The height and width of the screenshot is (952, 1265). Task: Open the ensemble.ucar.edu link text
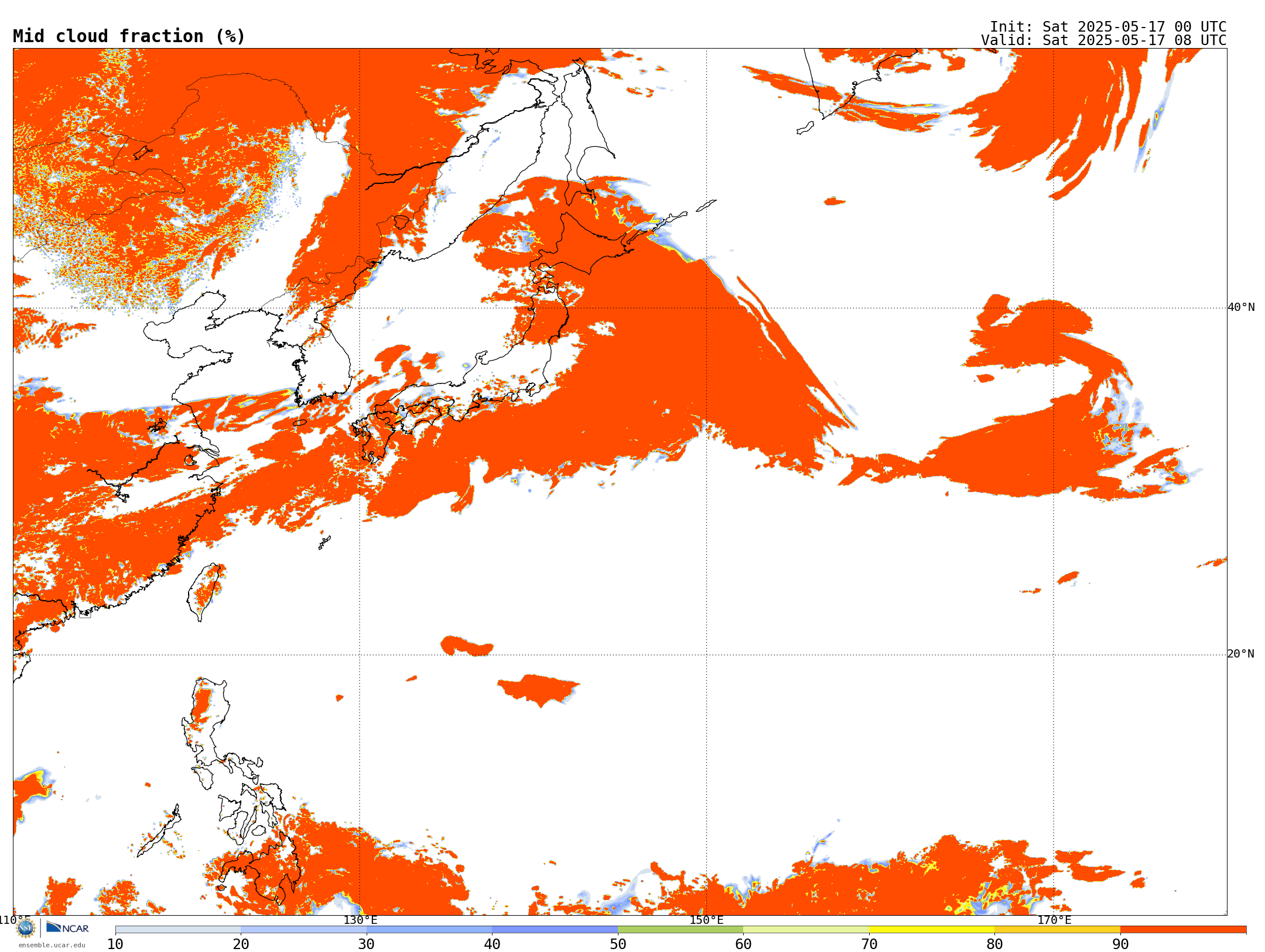pos(52,945)
